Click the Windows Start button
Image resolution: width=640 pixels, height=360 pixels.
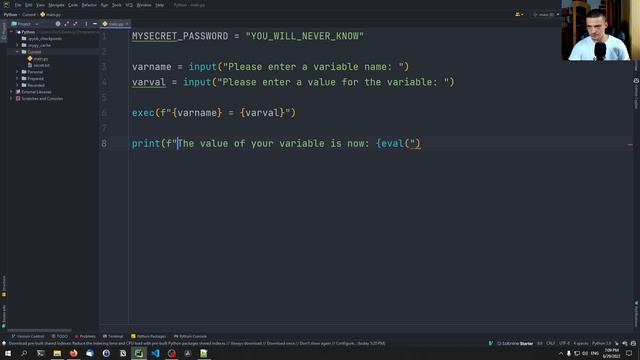[x=8, y=353]
